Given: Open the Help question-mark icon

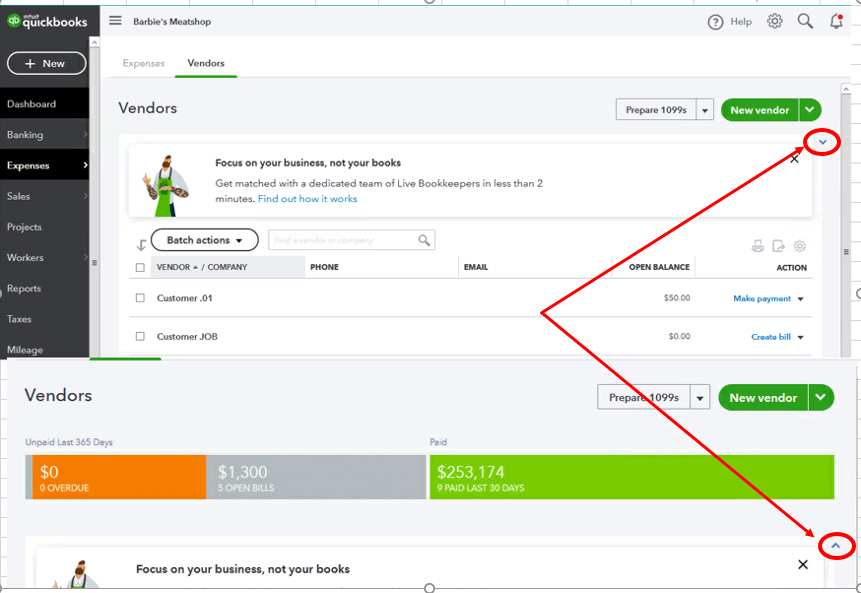Looking at the screenshot, I should coord(715,22).
